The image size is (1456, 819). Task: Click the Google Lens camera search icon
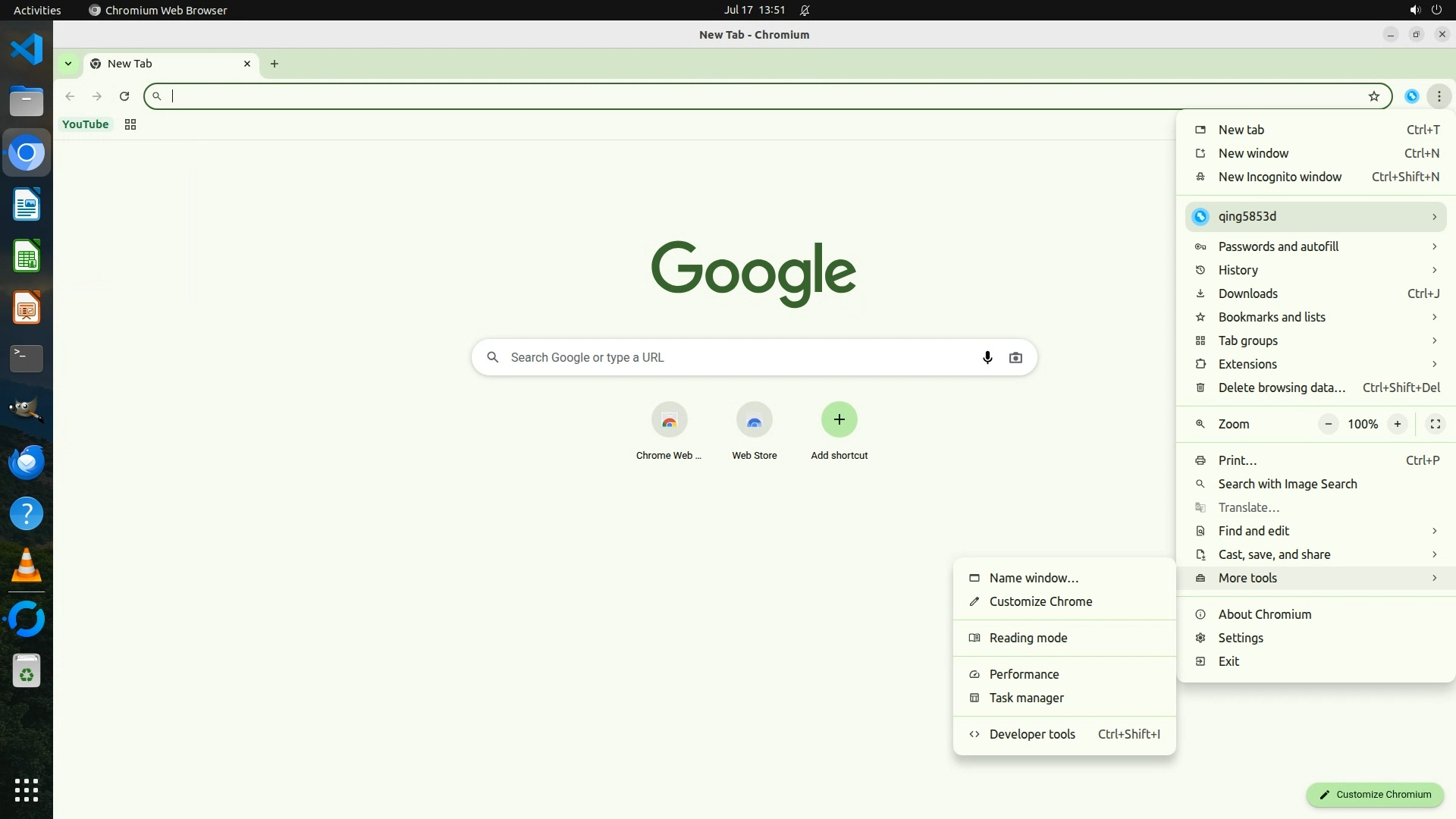coord(1015,357)
